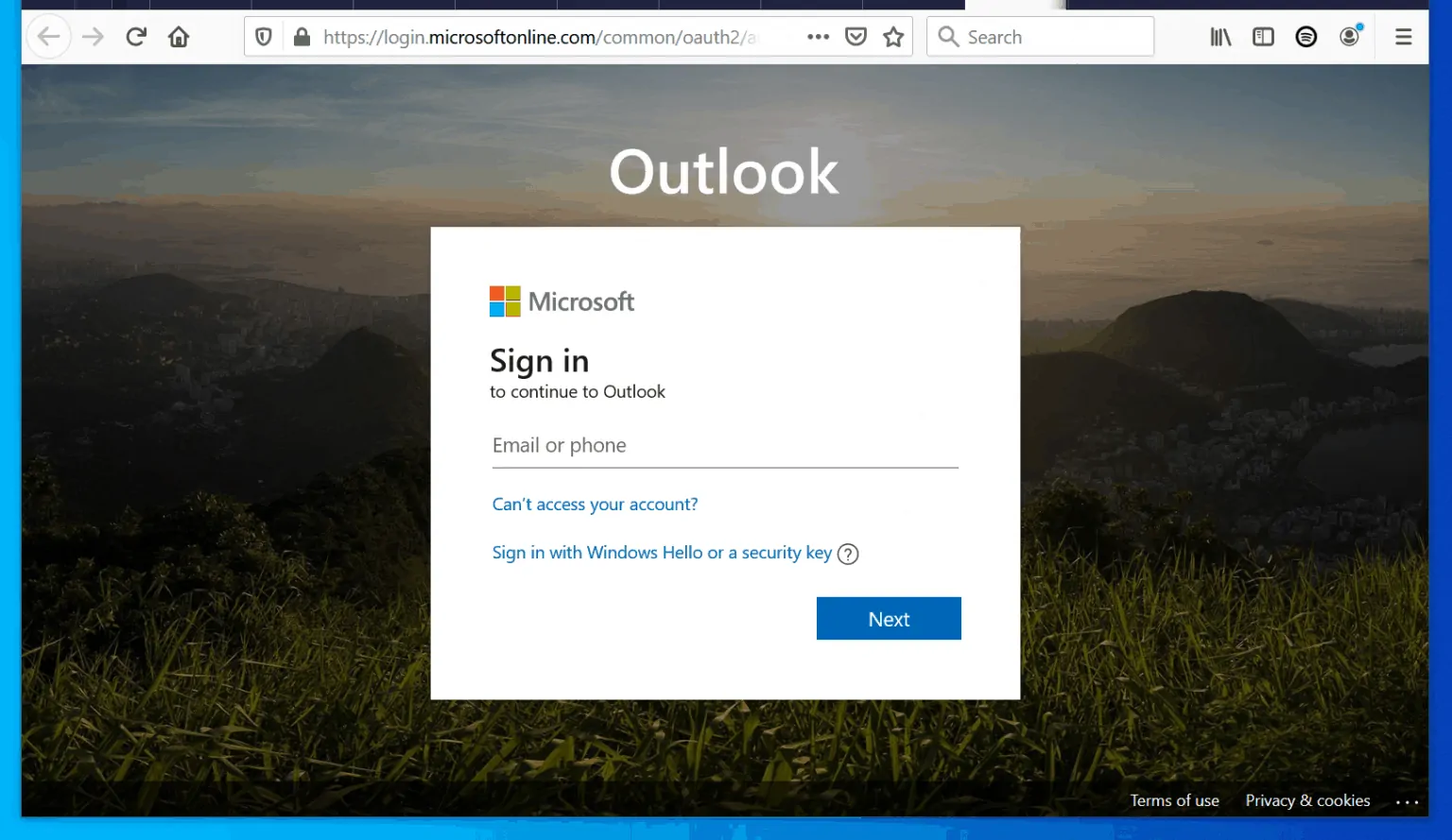Expand the footer ellipsis options
The width and height of the screenshot is (1452, 840).
(1408, 800)
